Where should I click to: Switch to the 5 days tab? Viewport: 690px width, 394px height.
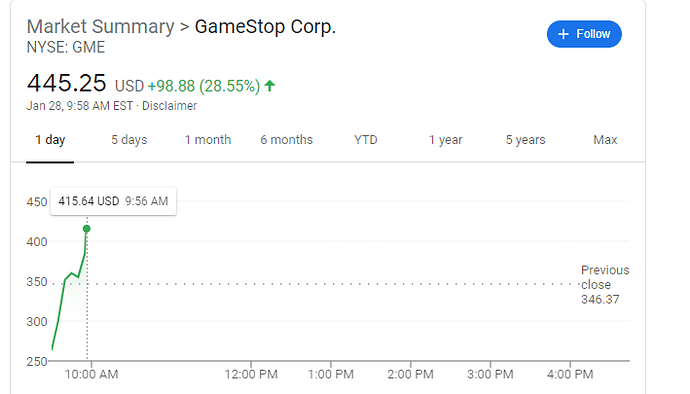(129, 140)
